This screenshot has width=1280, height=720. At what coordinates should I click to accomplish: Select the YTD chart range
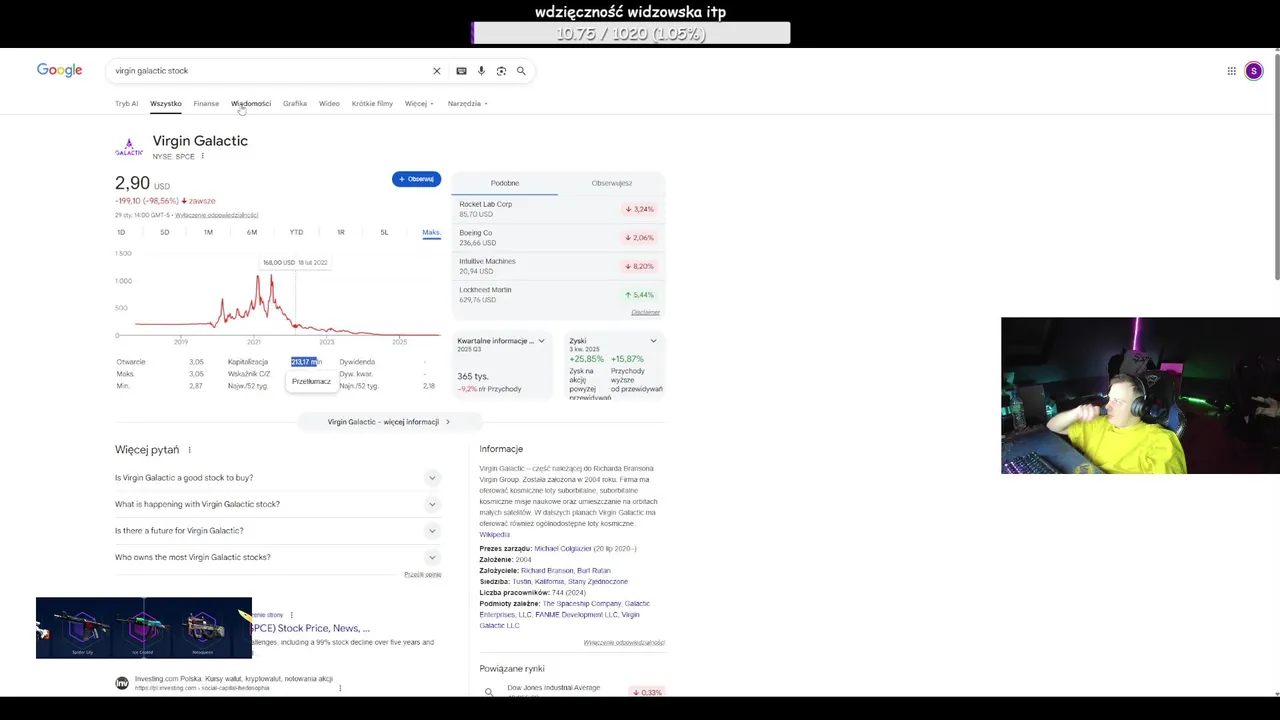296,232
